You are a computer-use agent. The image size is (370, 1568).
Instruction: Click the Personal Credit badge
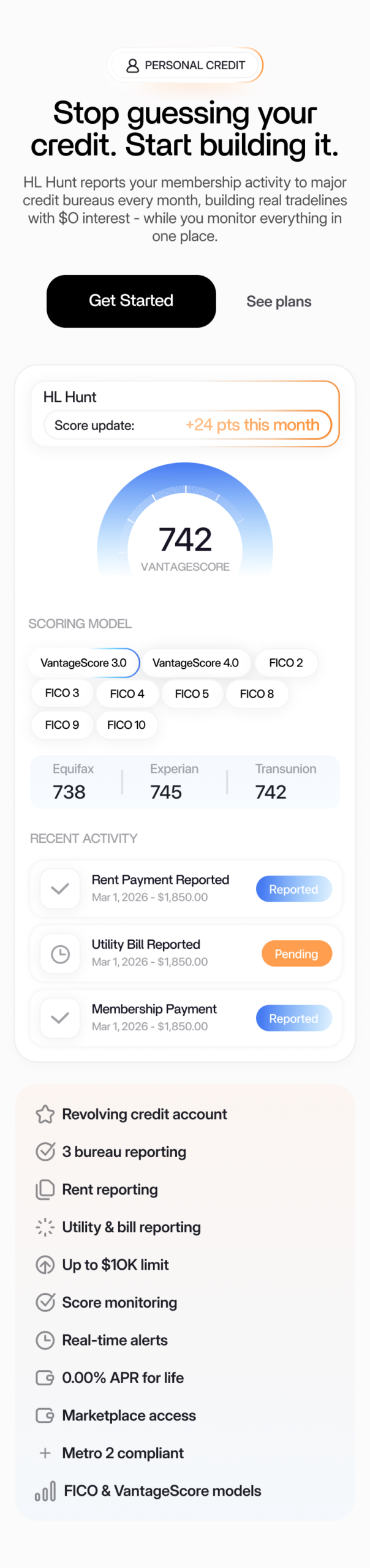click(185, 66)
